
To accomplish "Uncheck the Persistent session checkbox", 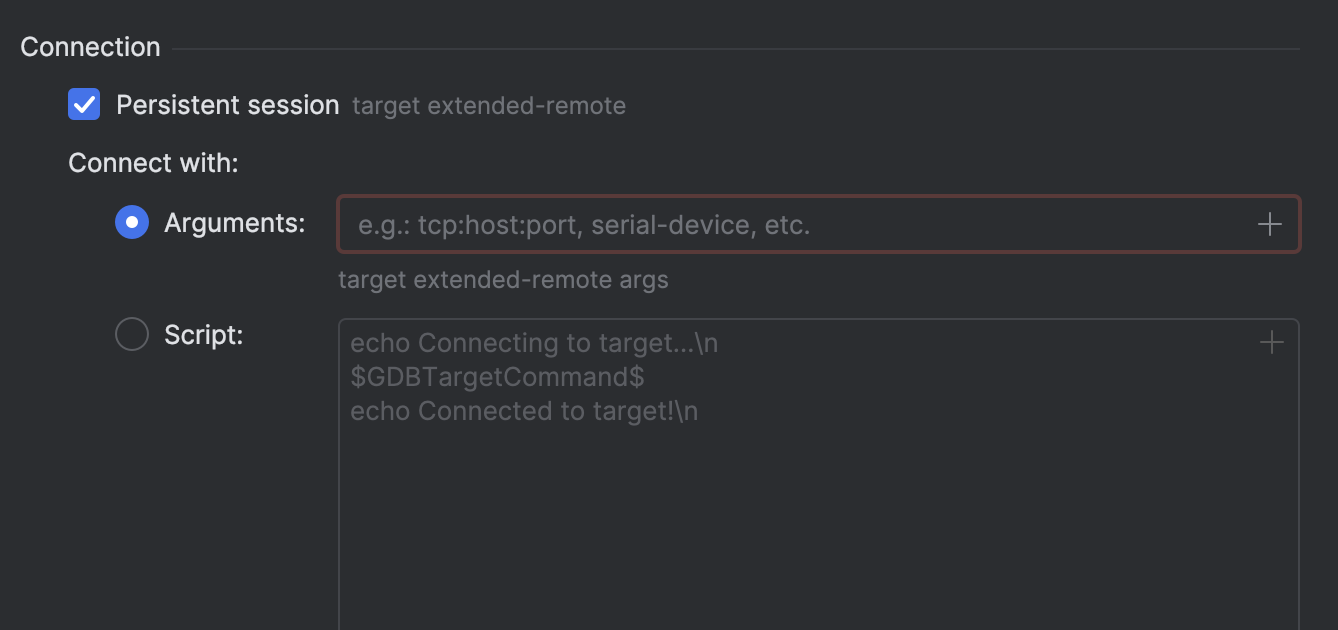I will point(83,104).
